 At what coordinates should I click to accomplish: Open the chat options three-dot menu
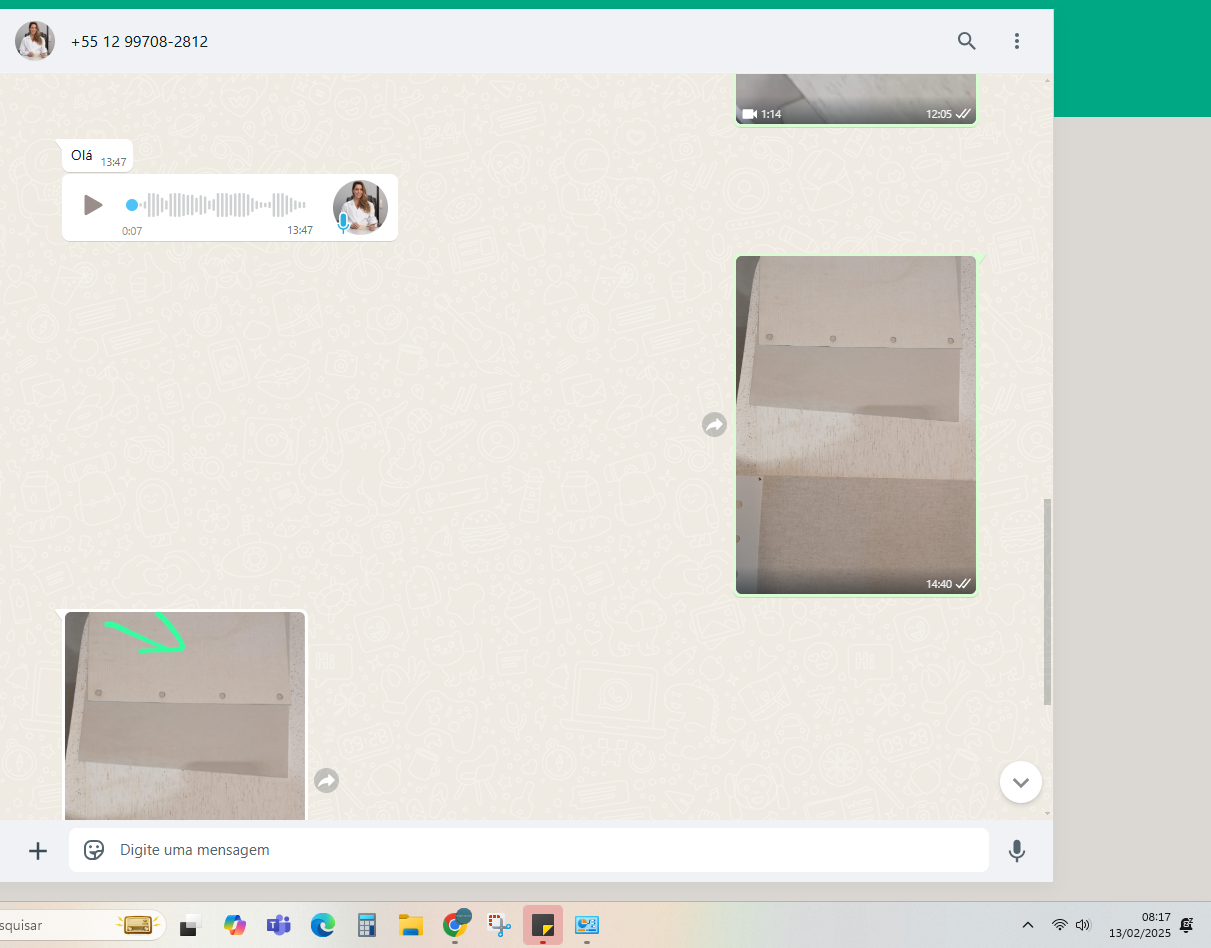[x=1017, y=41]
